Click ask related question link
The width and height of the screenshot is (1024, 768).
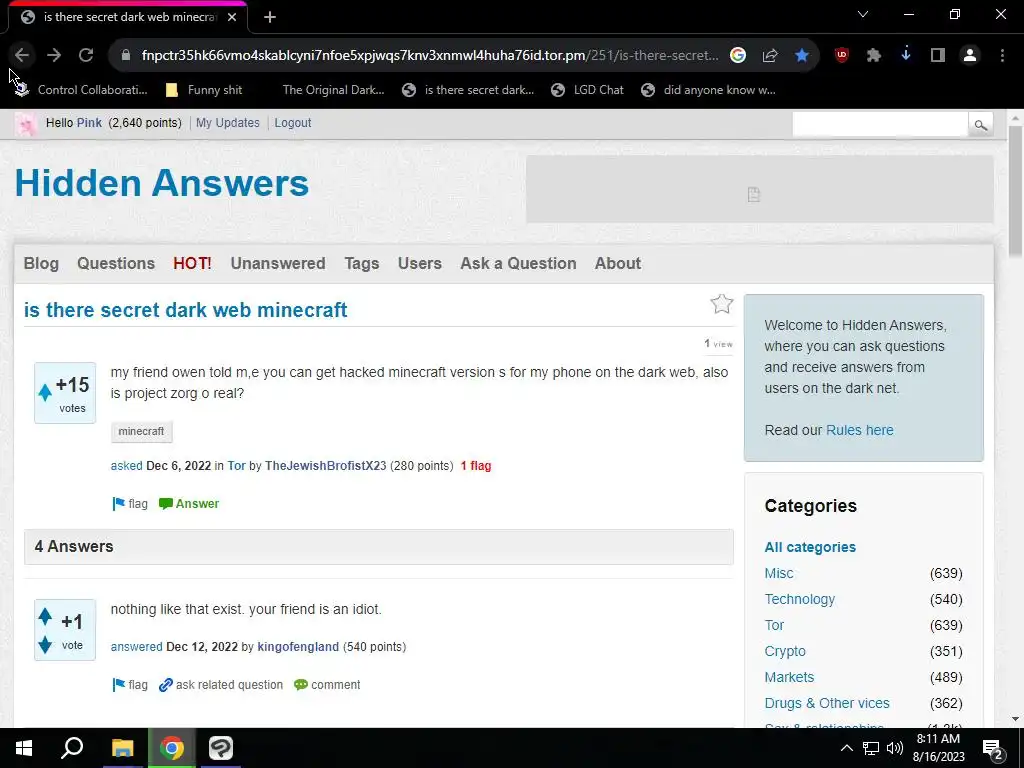pos(221,684)
